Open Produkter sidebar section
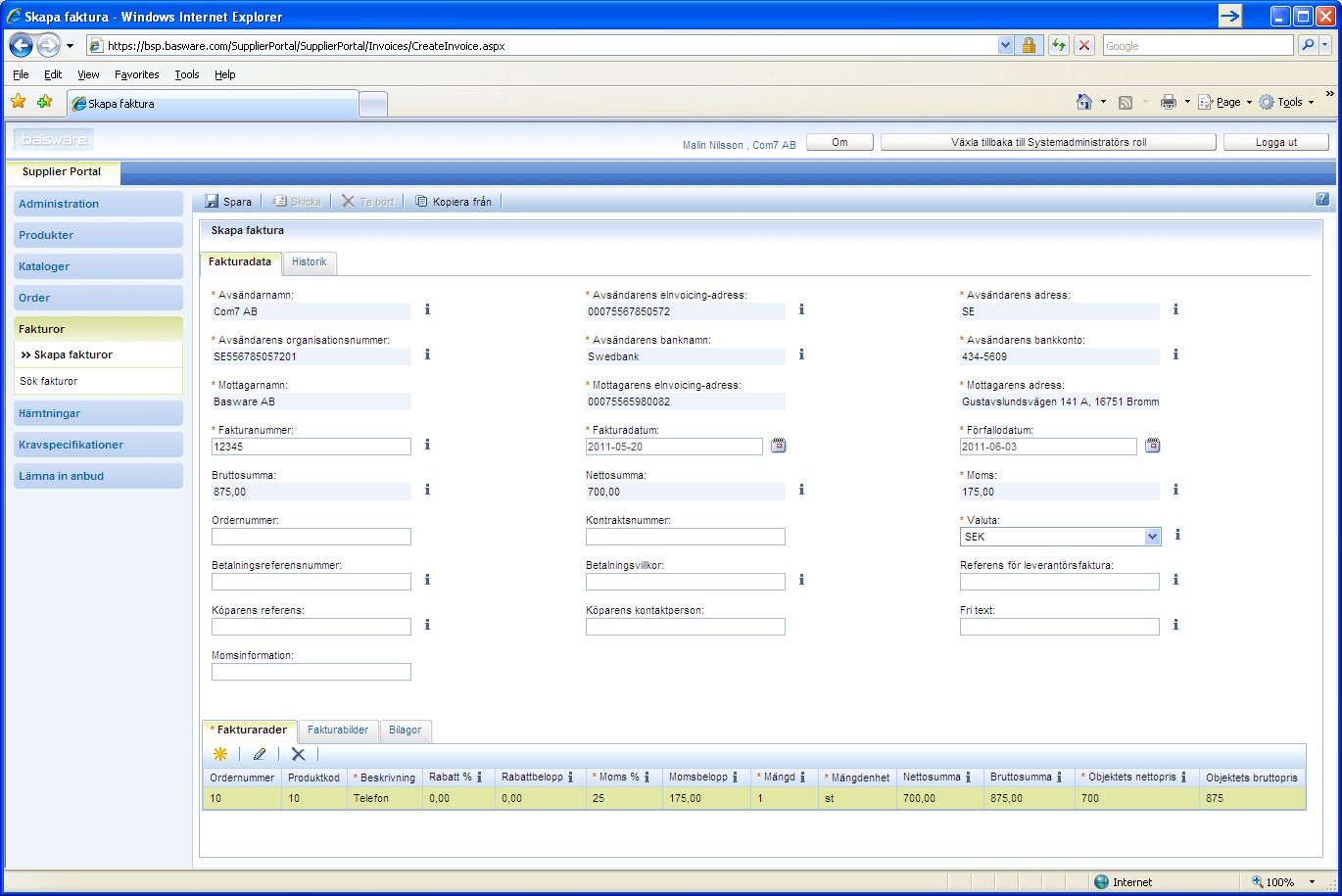This screenshot has width=1342, height=896. (99, 235)
